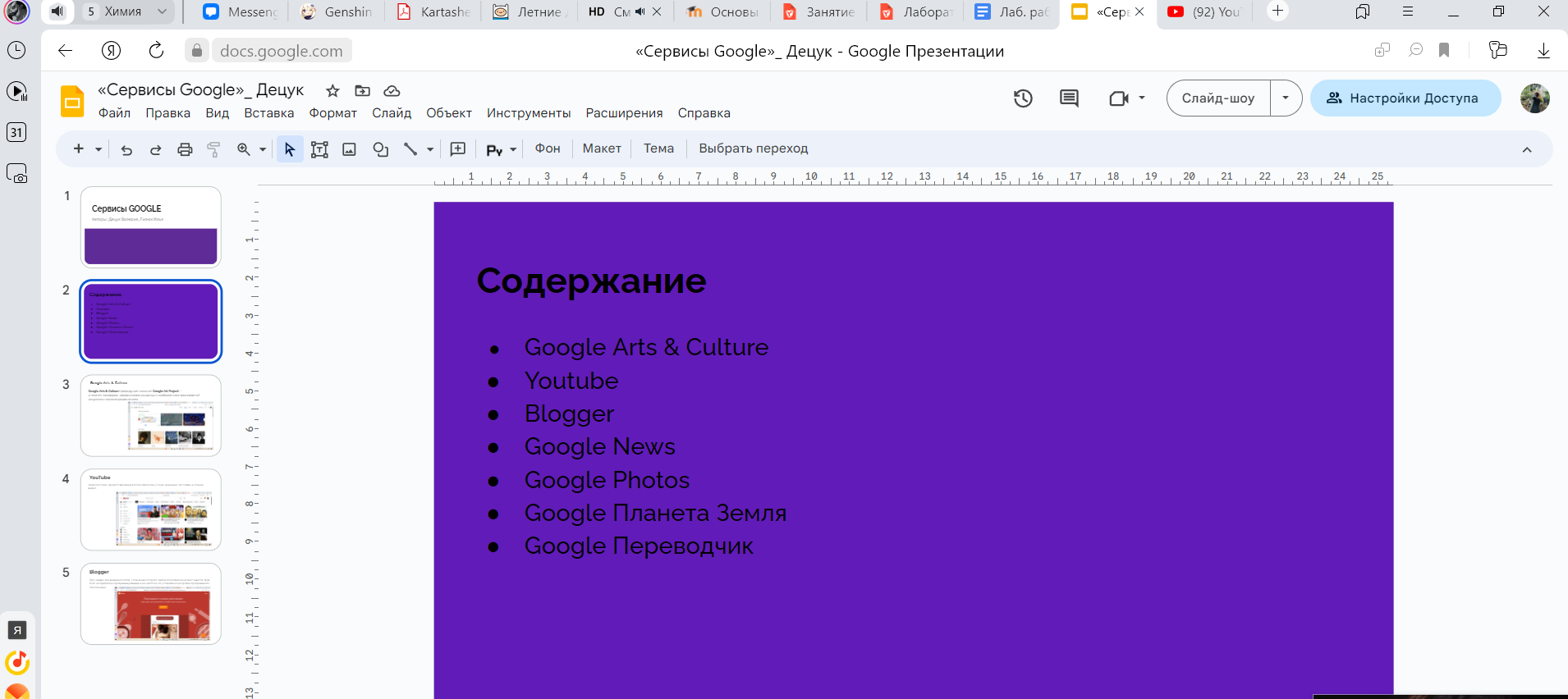The height and width of the screenshot is (699, 1568).
Task: Collapse the menus with chevron
Action: coord(1527,149)
